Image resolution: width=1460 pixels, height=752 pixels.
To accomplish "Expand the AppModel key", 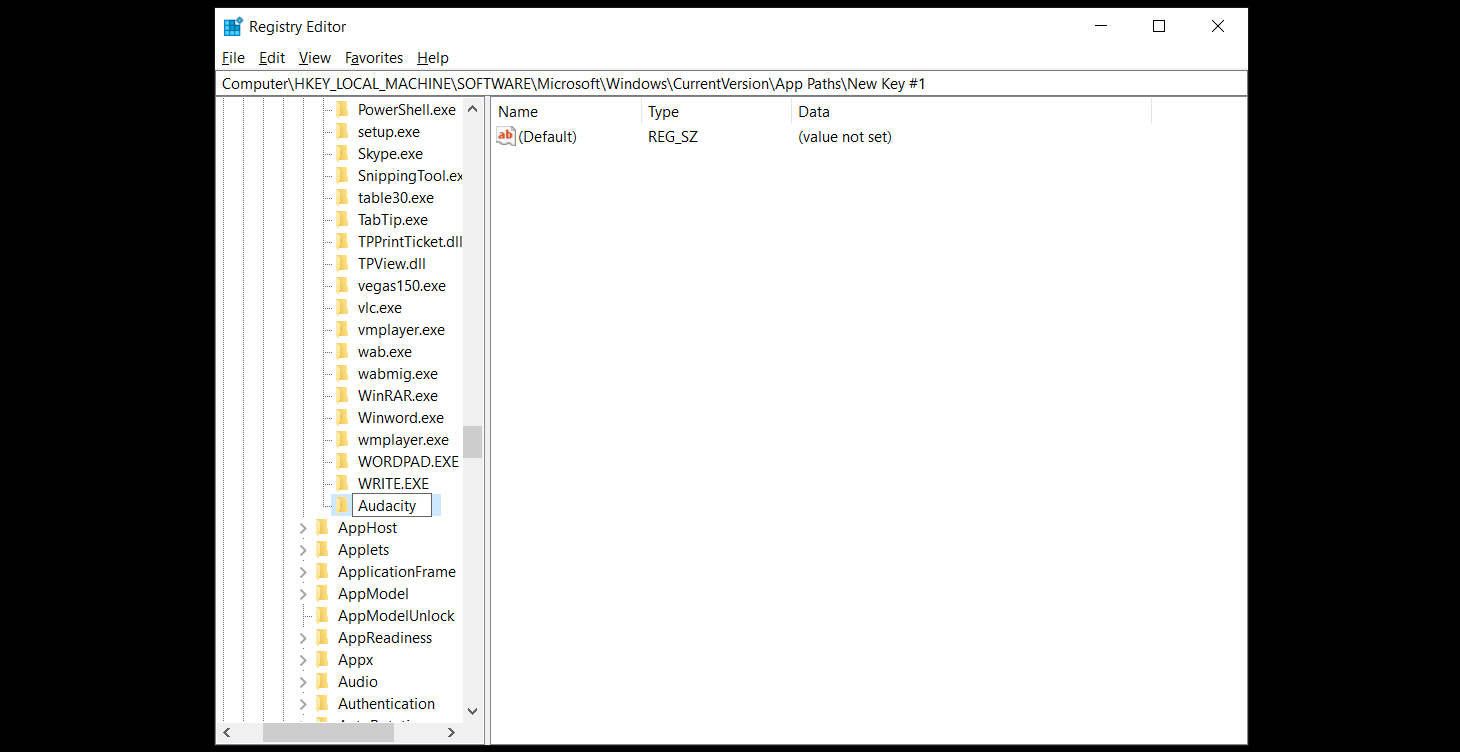I will pos(303,594).
